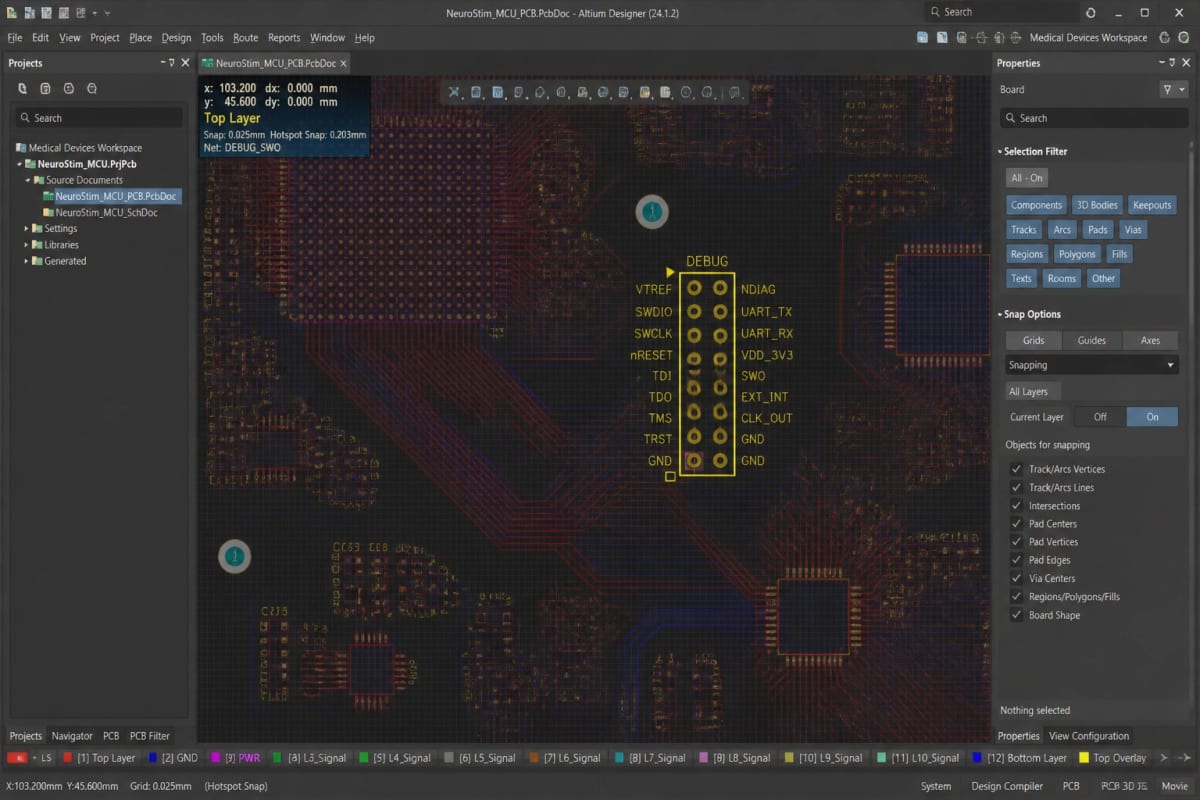This screenshot has height=800, width=1200.
Task: Expand the Generated folder
Action: [x=27, y=261]
